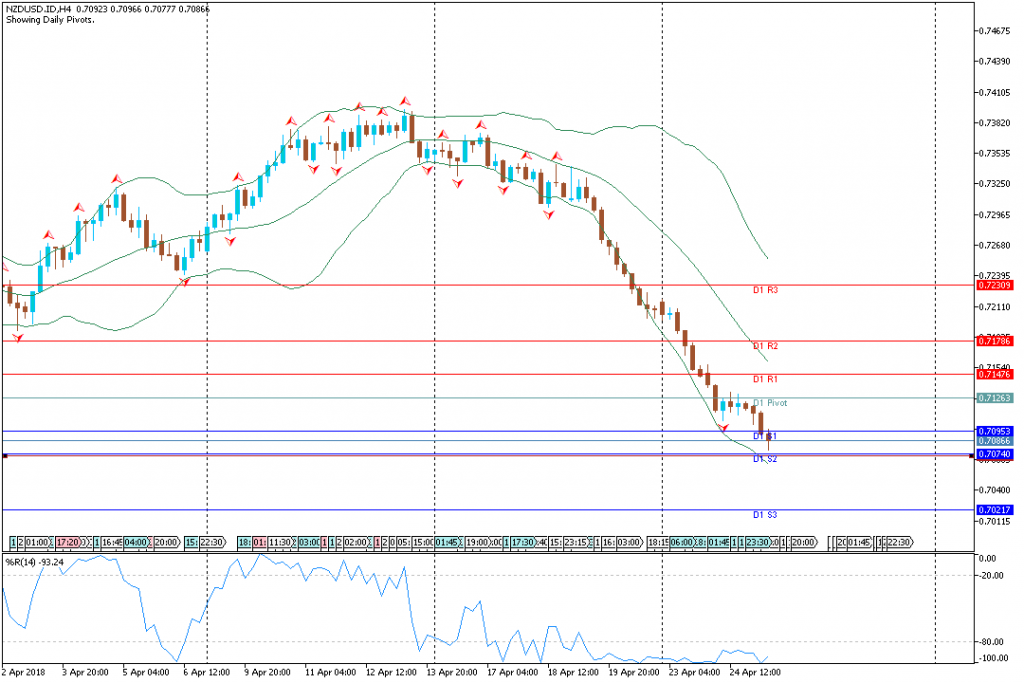The image size is (1024, 683).
Task: Grab the black square handle at the line's left end
Action: (x=5, y=456)
